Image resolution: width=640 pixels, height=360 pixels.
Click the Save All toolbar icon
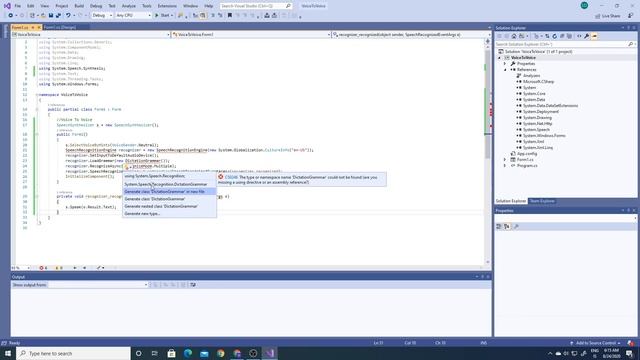(x=58, y=16)
